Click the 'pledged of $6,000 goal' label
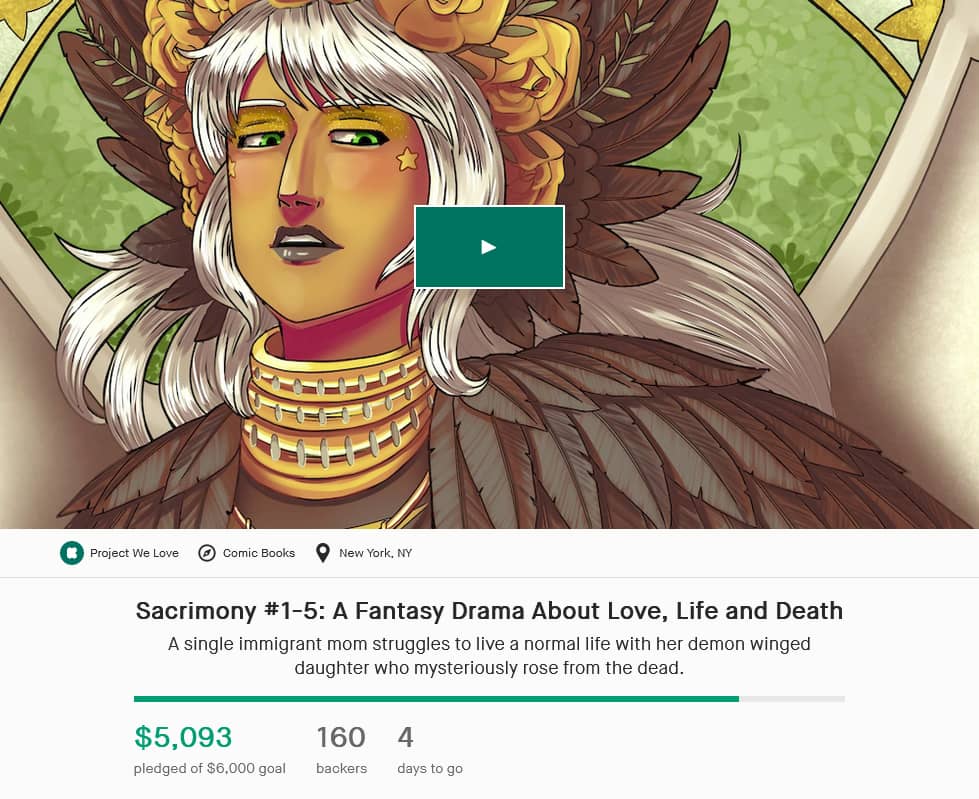The height and width of the screenshot is (799, 979). [x=210, y=769]
